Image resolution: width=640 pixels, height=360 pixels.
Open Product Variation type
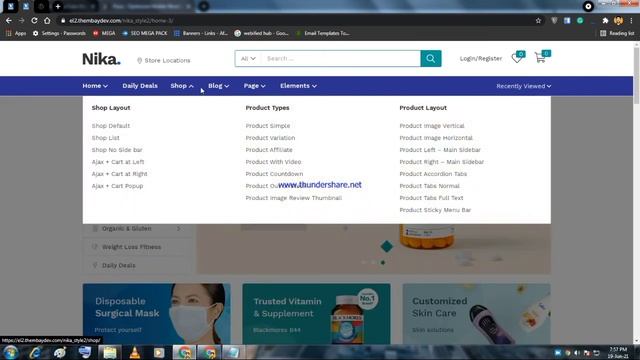tap(270, 138)
